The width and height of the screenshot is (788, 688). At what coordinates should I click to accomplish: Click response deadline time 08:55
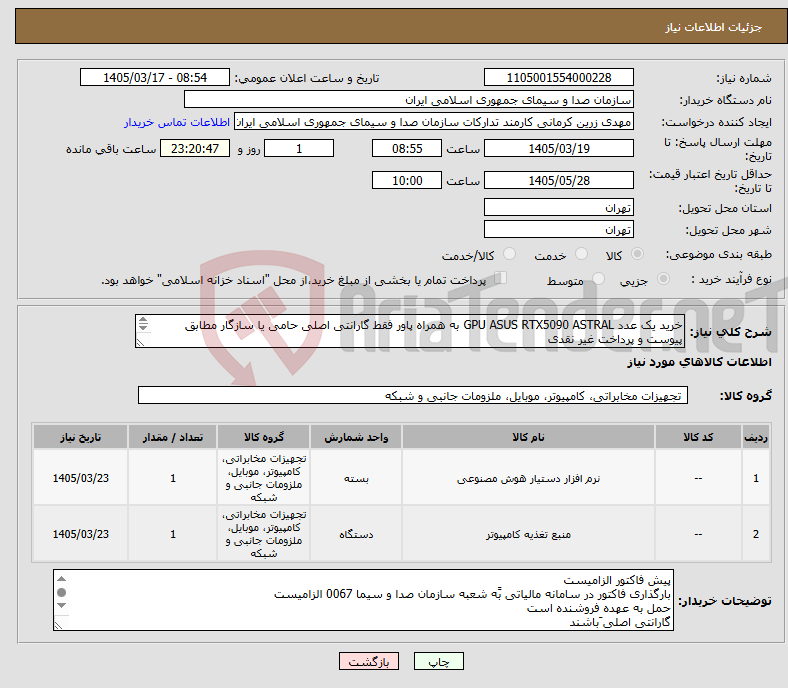point(407,148)
